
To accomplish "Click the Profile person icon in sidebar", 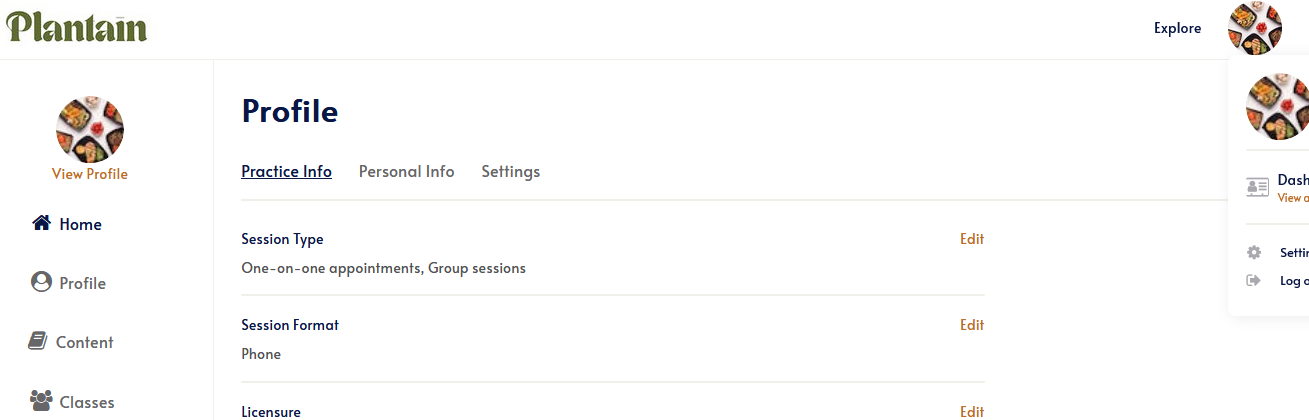I will (x=41, y=282).
